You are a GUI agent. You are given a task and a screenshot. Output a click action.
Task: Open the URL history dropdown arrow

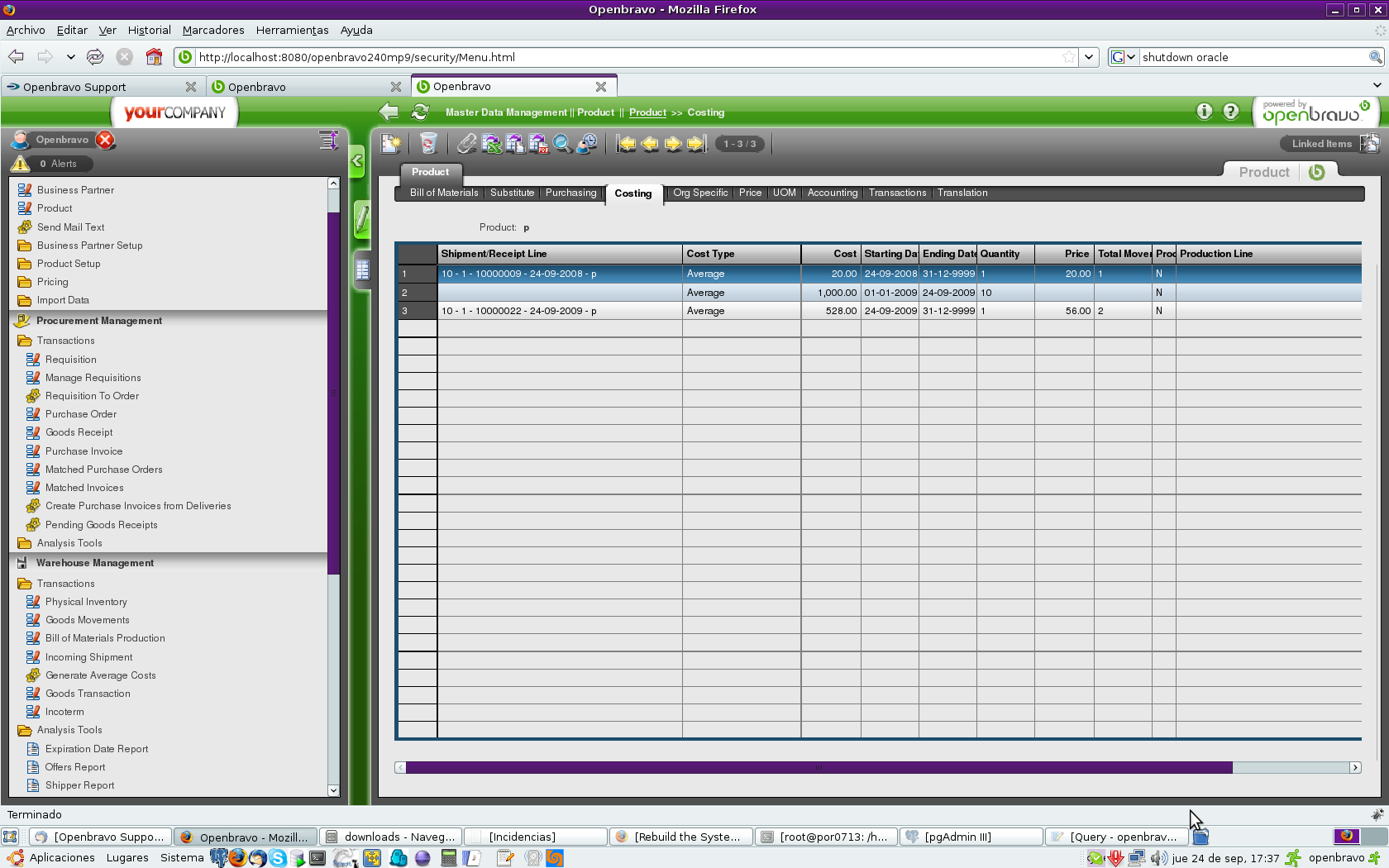tap(1089, 57)
